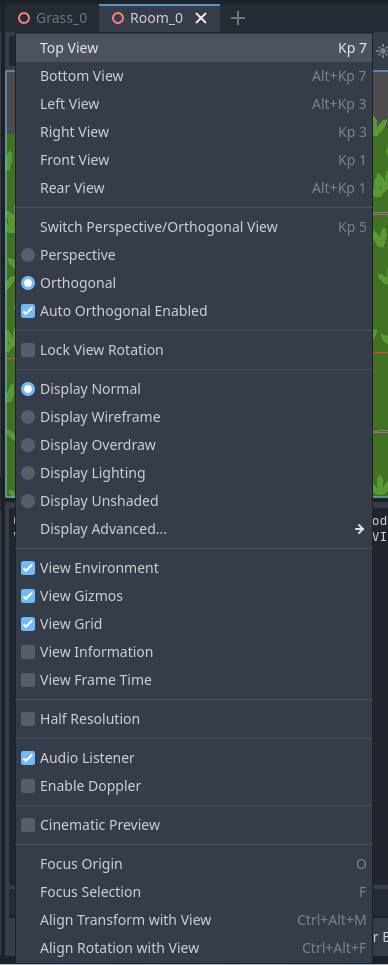The height and width of the screenshot is (965, 388).
Task: Select the Perspective radio option
Action: 194,255
